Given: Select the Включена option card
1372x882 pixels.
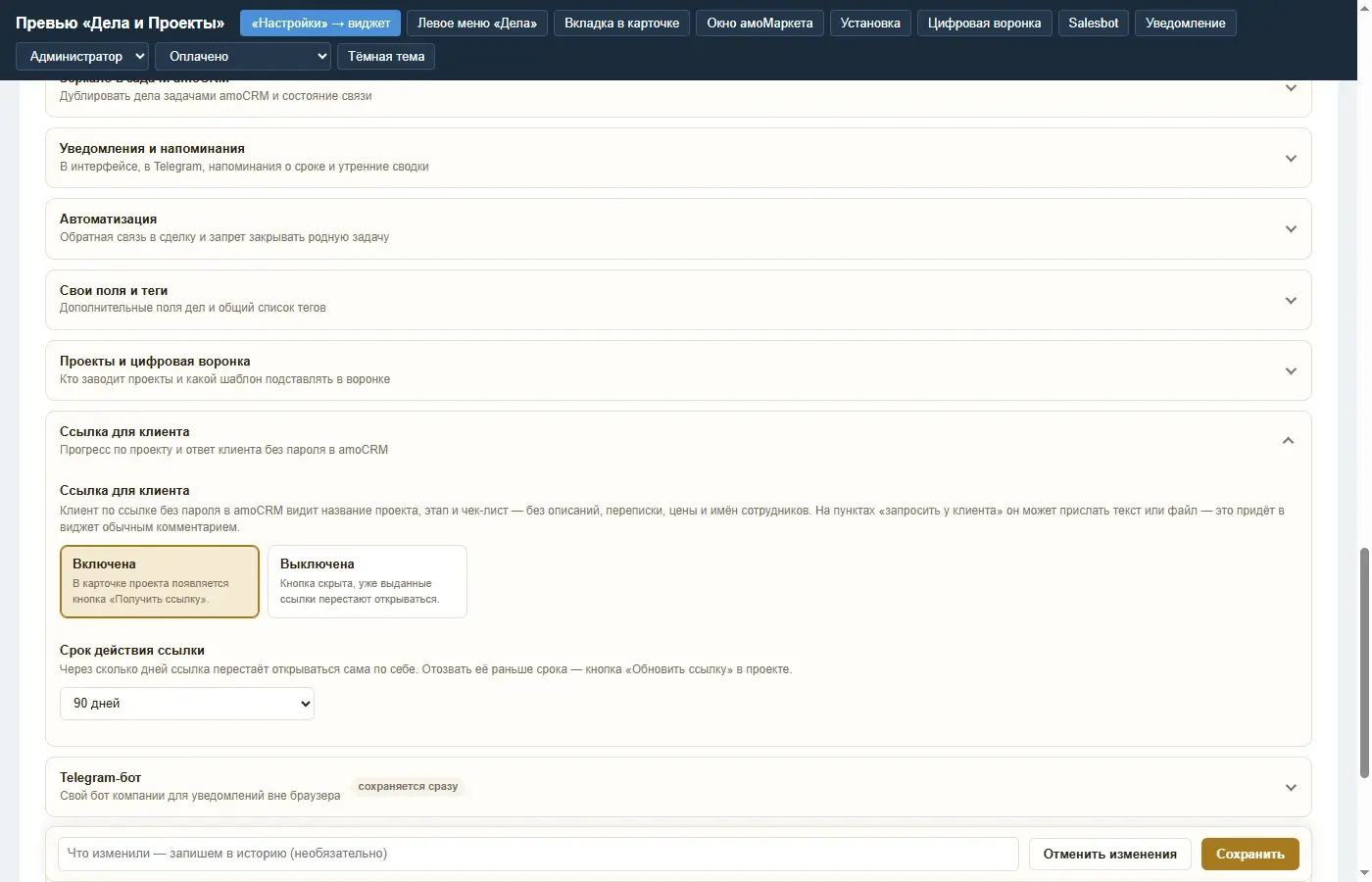Looking at the screenshot, I should (160, 581).
